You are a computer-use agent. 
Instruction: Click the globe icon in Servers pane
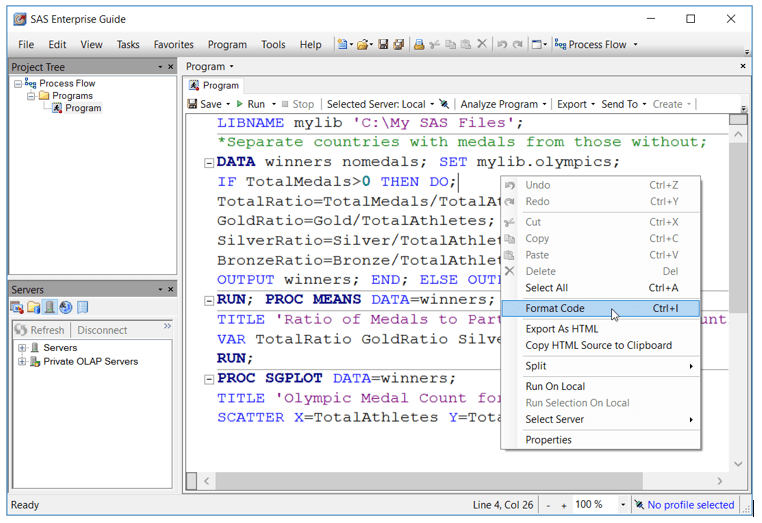point(66,307)
